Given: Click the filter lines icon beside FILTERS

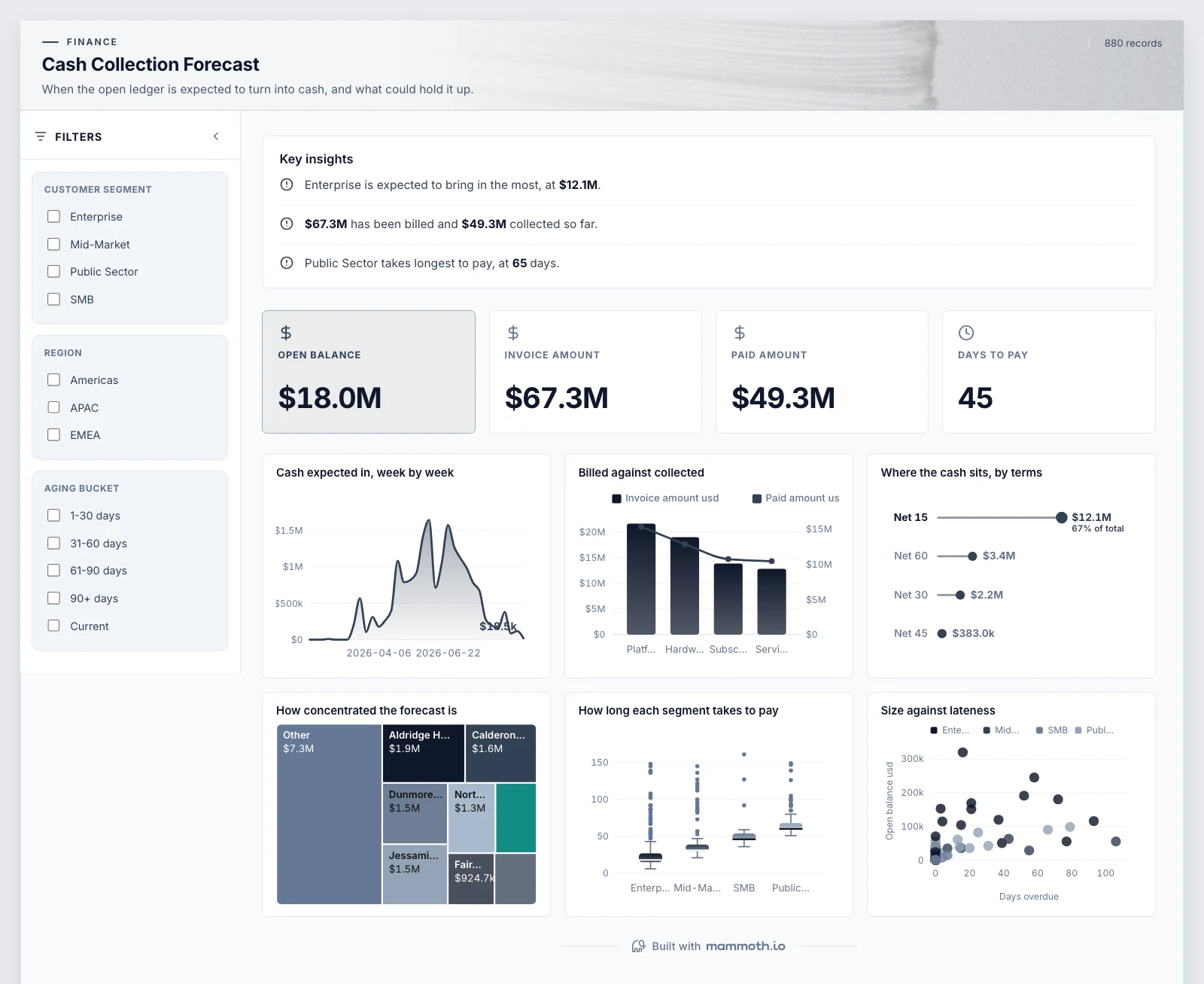Looking at the screenshot, I should tap(41, 136).
